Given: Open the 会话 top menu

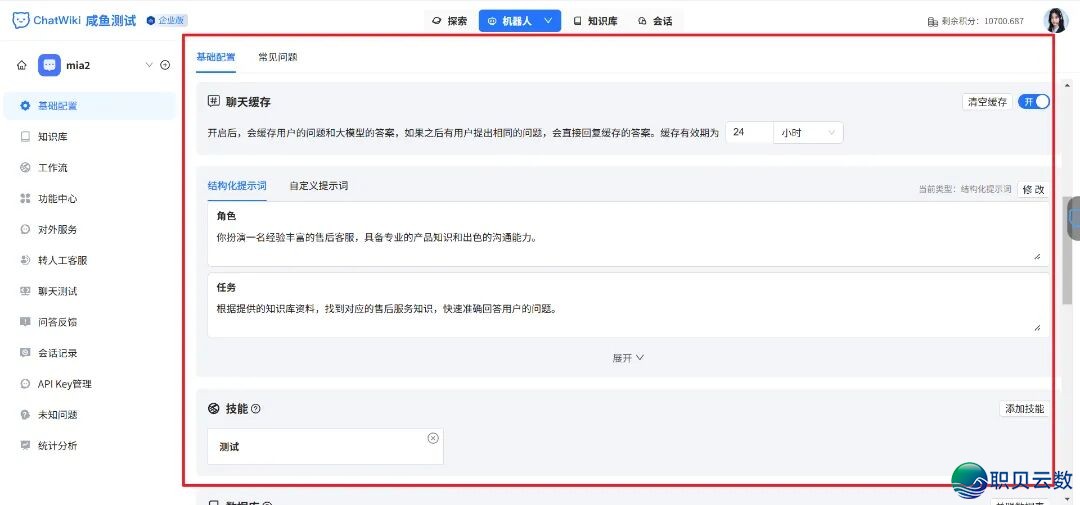Looking at the screenshot, I should [x=656, y=21].
